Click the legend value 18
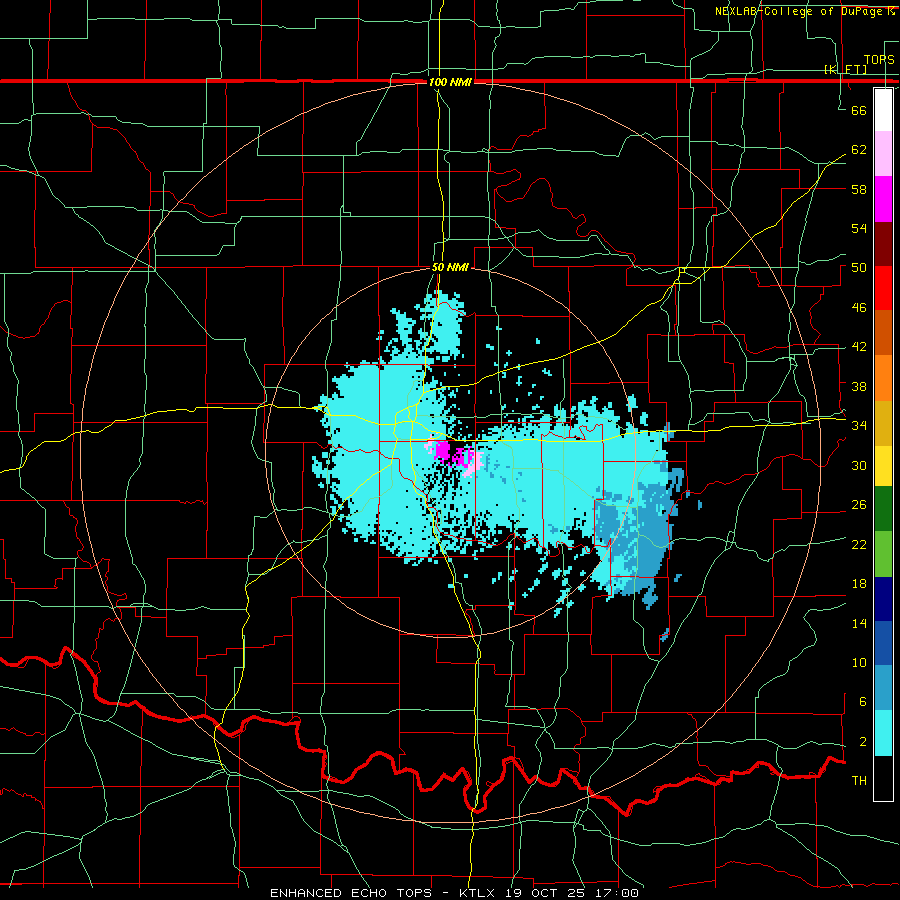900x900 pixels. click(x=859, y=584)
